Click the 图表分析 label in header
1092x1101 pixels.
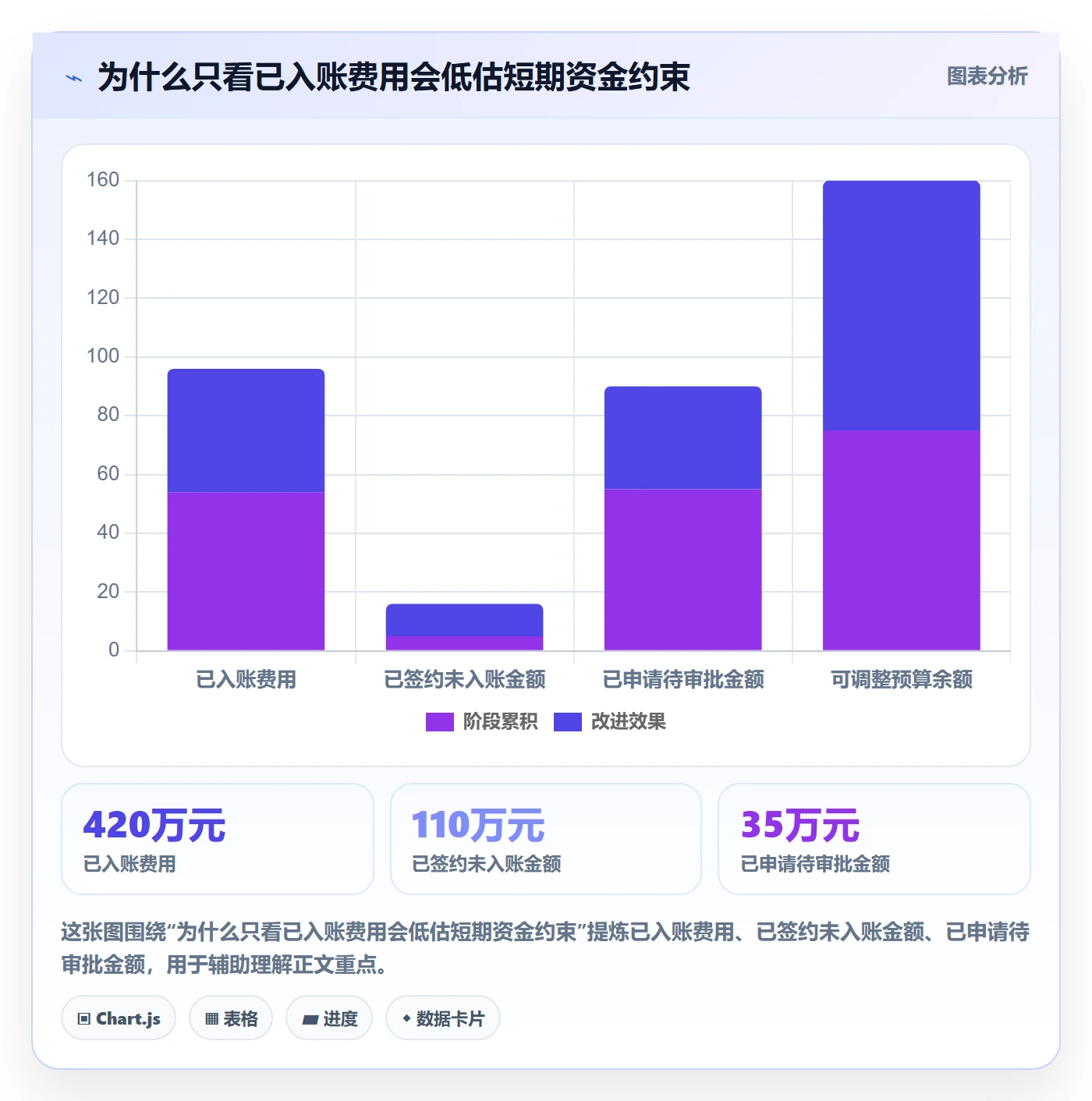(x=987, y=76)
